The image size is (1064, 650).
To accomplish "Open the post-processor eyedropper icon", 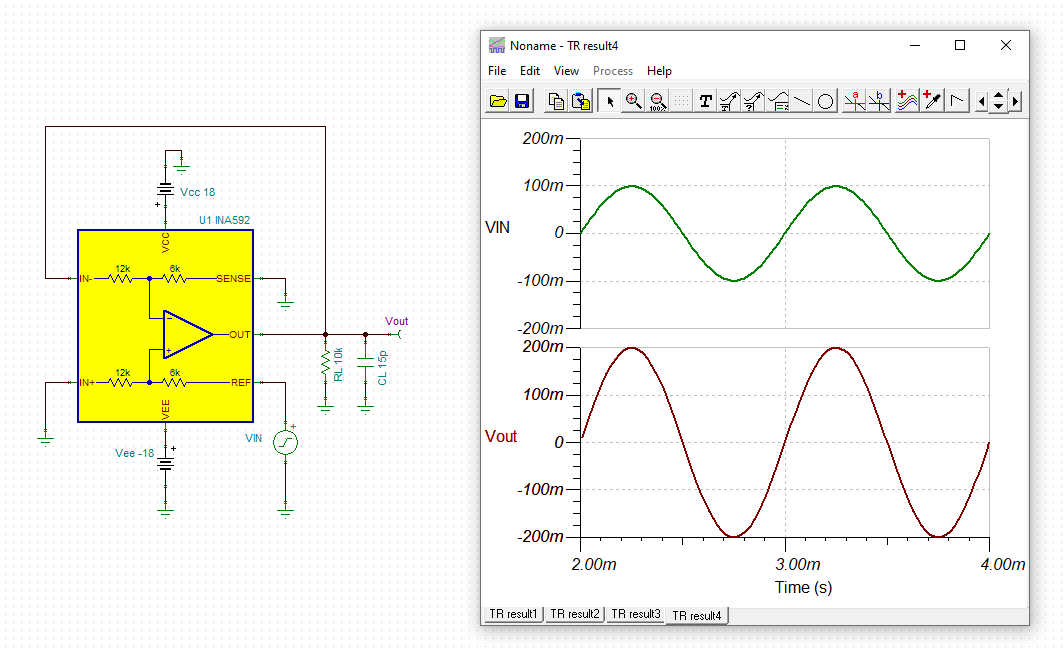I will tap(932, 101).
